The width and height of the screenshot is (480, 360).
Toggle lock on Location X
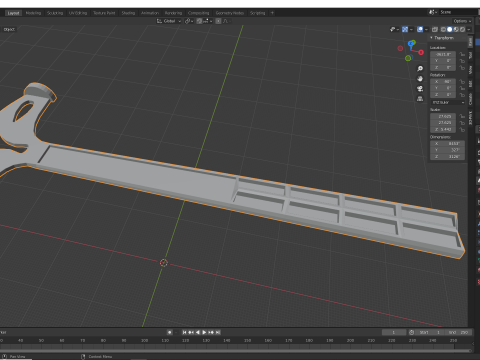click(x=462, y=54)
